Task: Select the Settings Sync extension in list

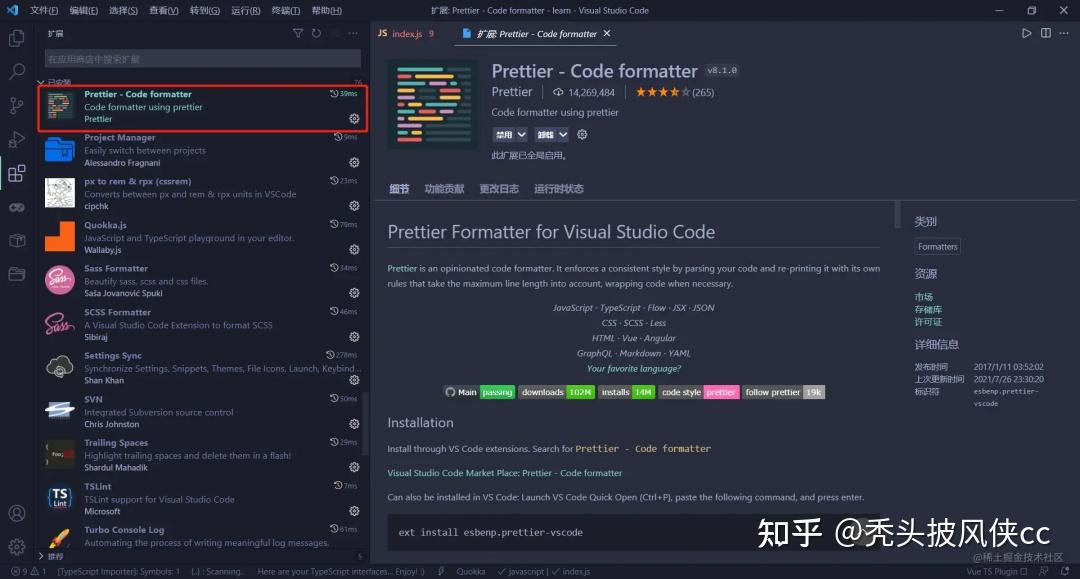Action: (202, 368)
